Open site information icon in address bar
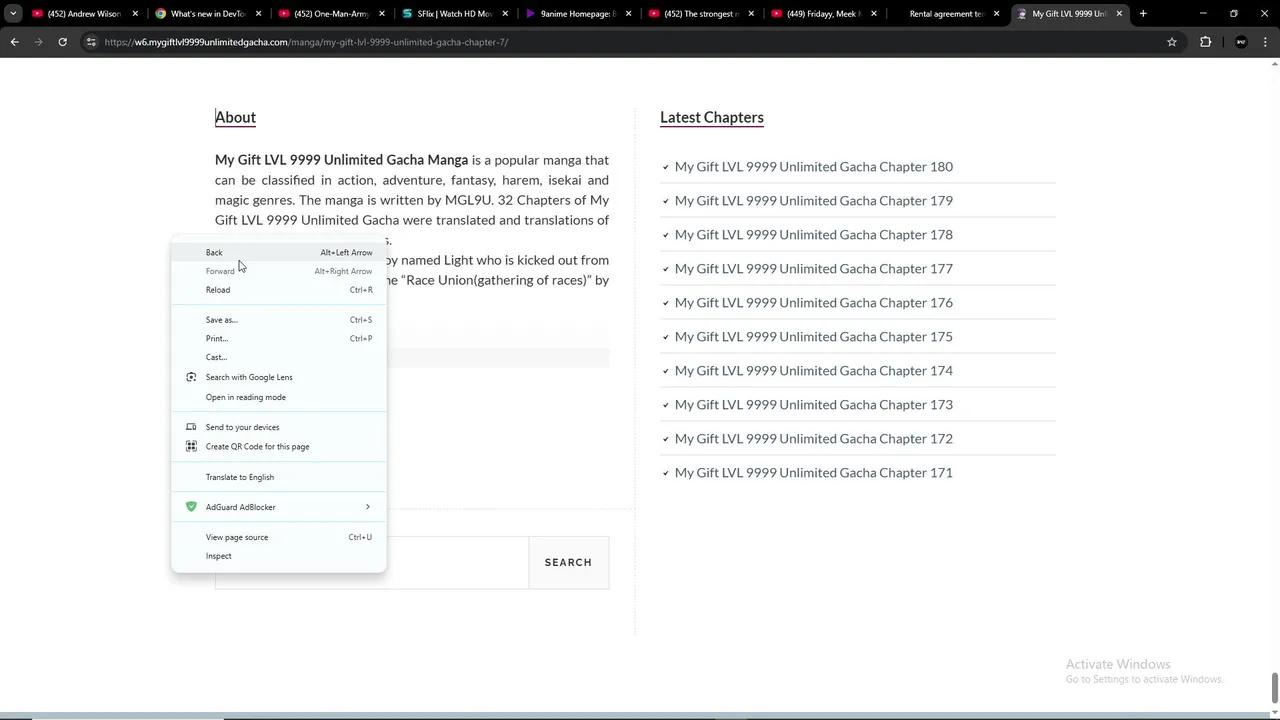The image size is (1280, 720). coord(91,42)
